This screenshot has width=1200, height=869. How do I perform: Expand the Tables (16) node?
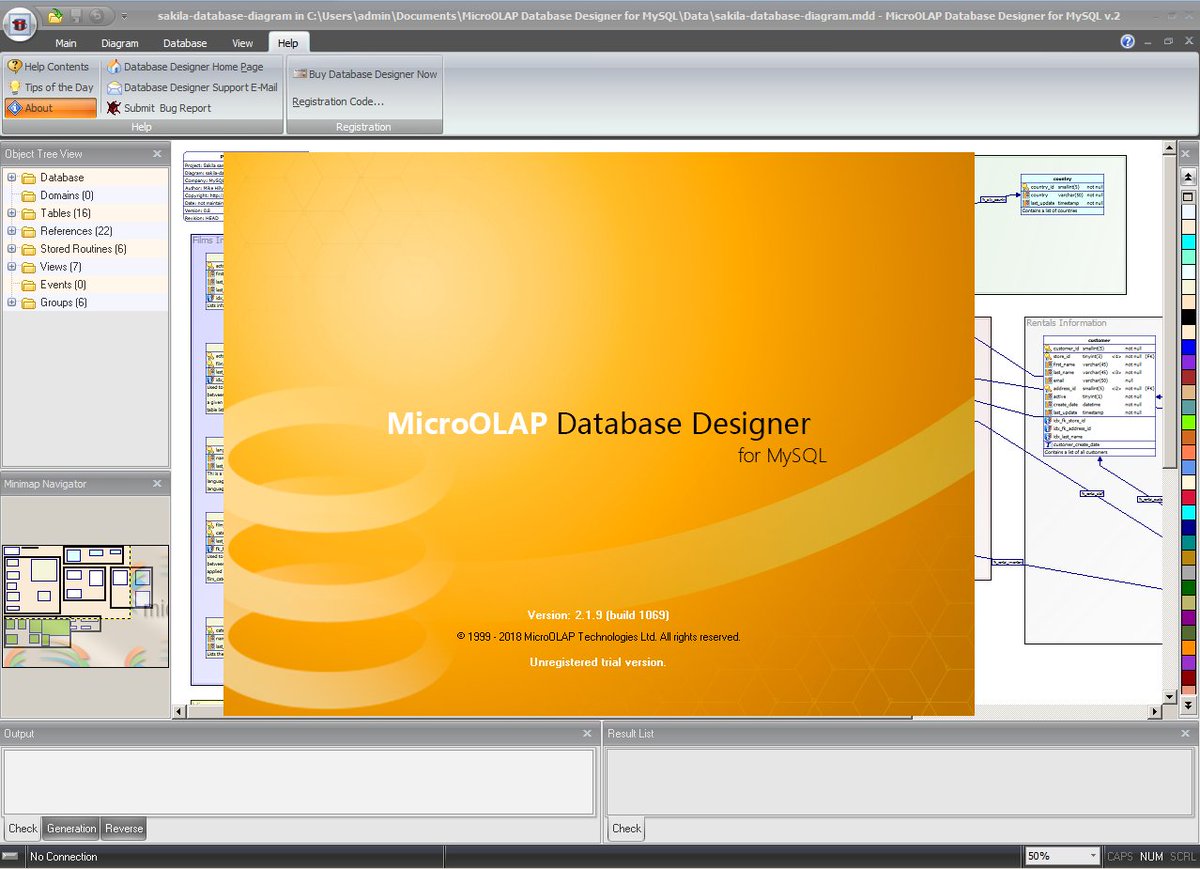point(12,213)
